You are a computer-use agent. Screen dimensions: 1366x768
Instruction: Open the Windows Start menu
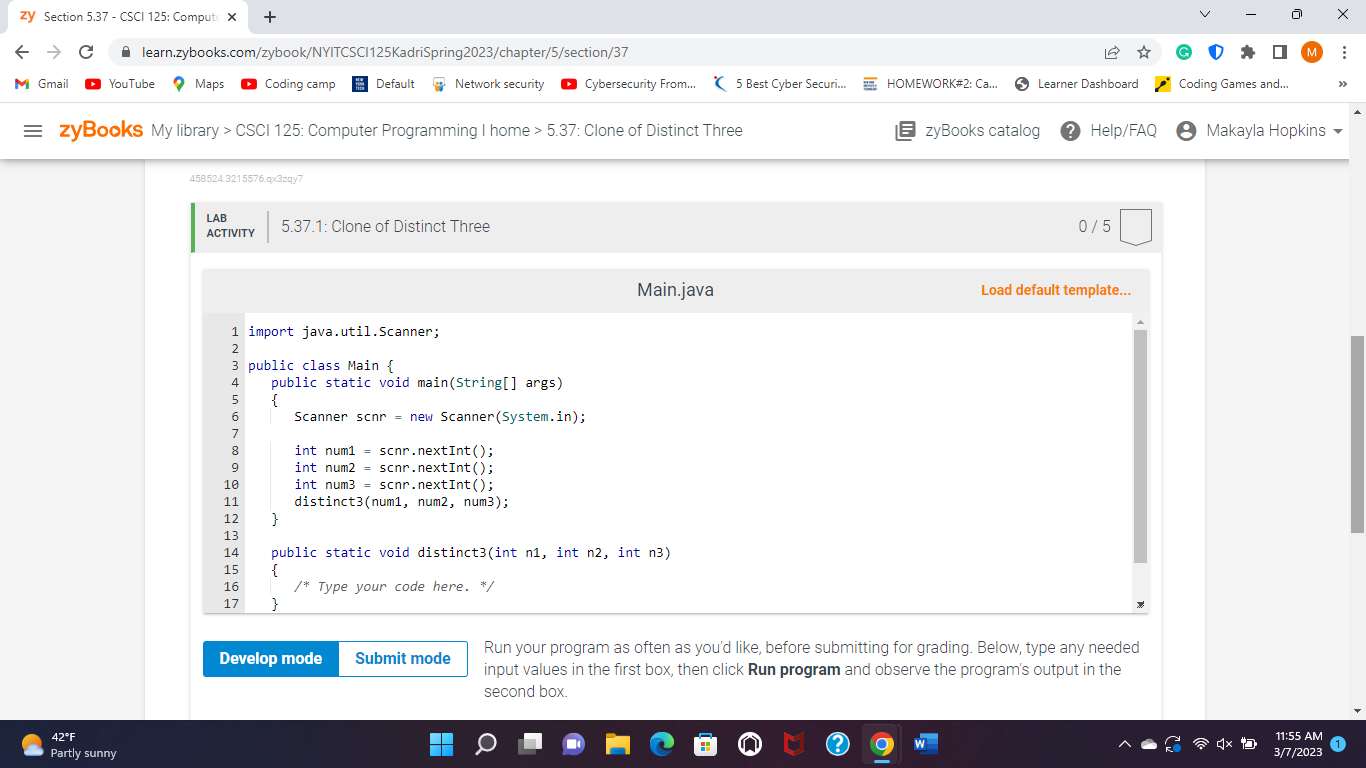coord(441,744)
